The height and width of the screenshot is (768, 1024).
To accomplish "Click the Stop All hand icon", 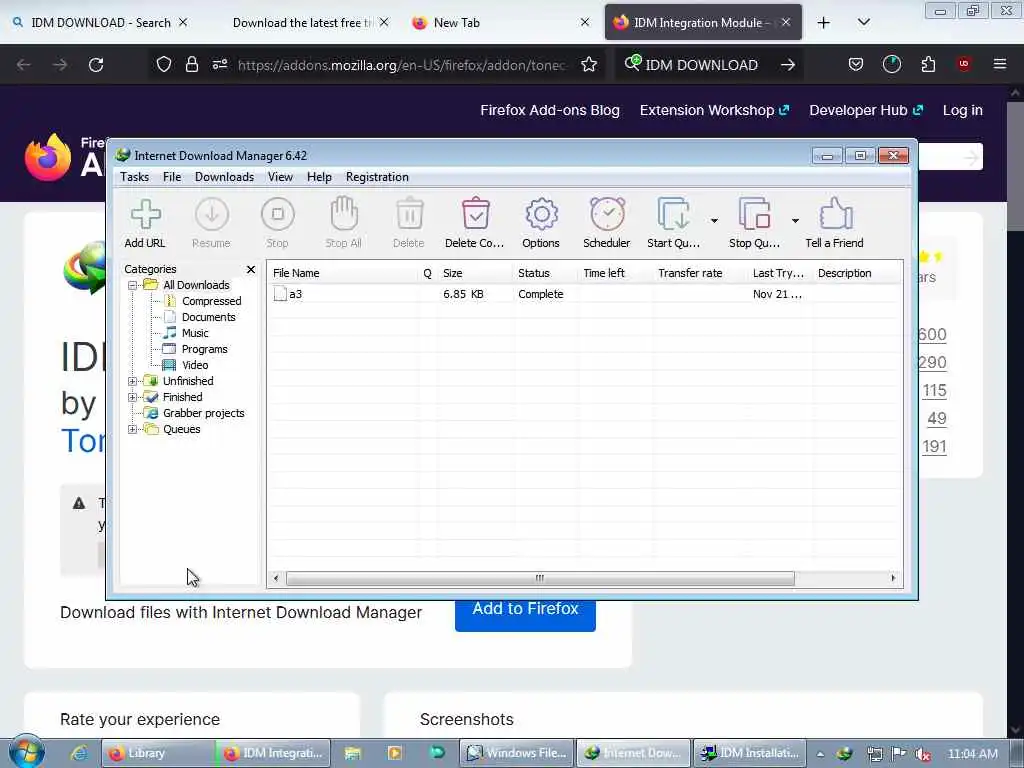I will tap(344, 223).
